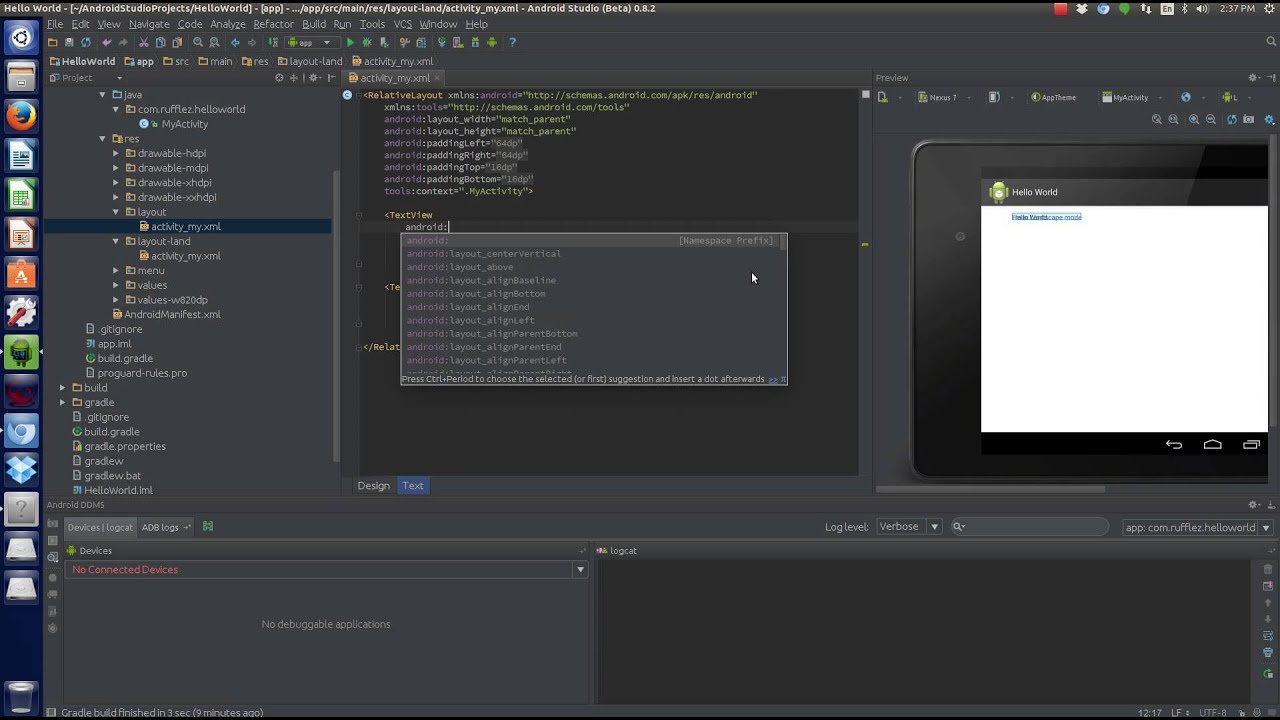Click the Synchronize toolbar icon
The image size is (1280, 720).
click(86, 42)
